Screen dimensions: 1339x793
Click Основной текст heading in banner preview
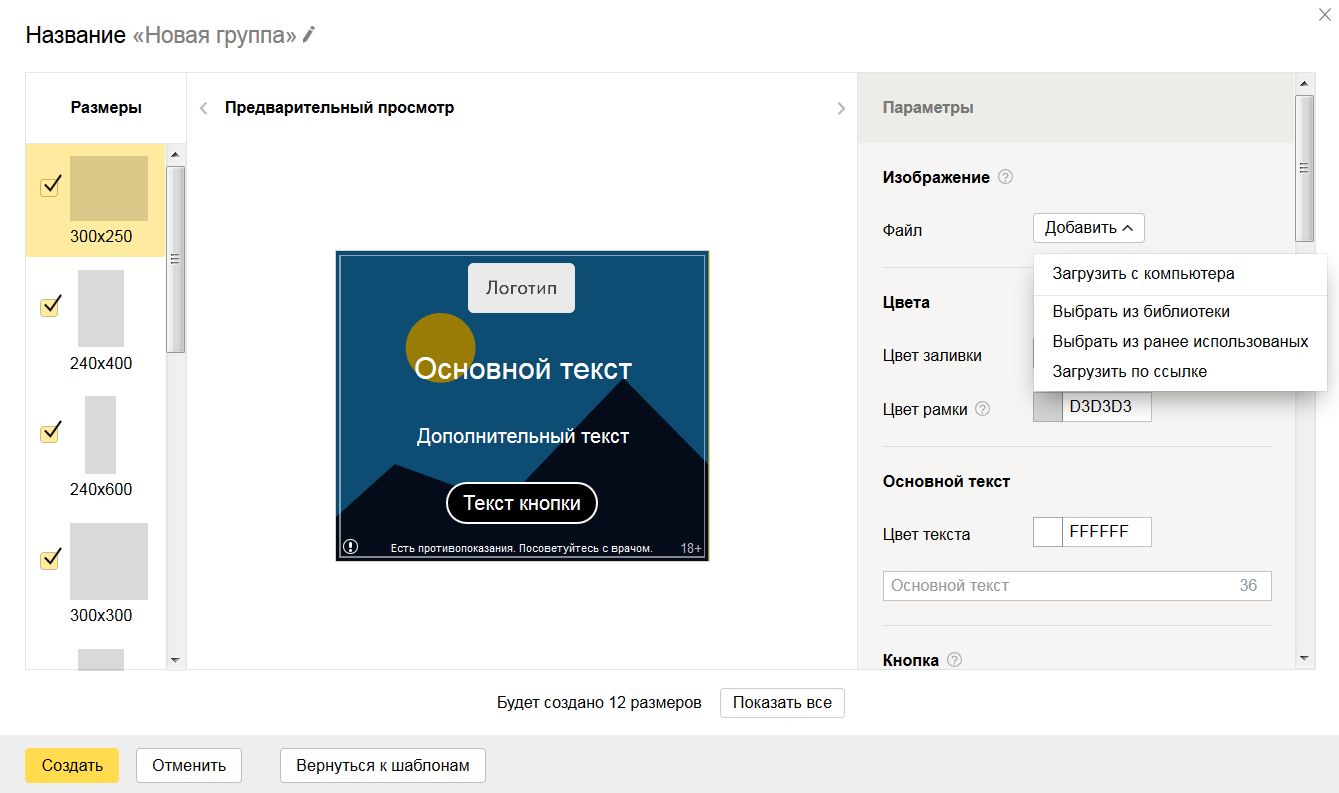[x=523, y=369]
